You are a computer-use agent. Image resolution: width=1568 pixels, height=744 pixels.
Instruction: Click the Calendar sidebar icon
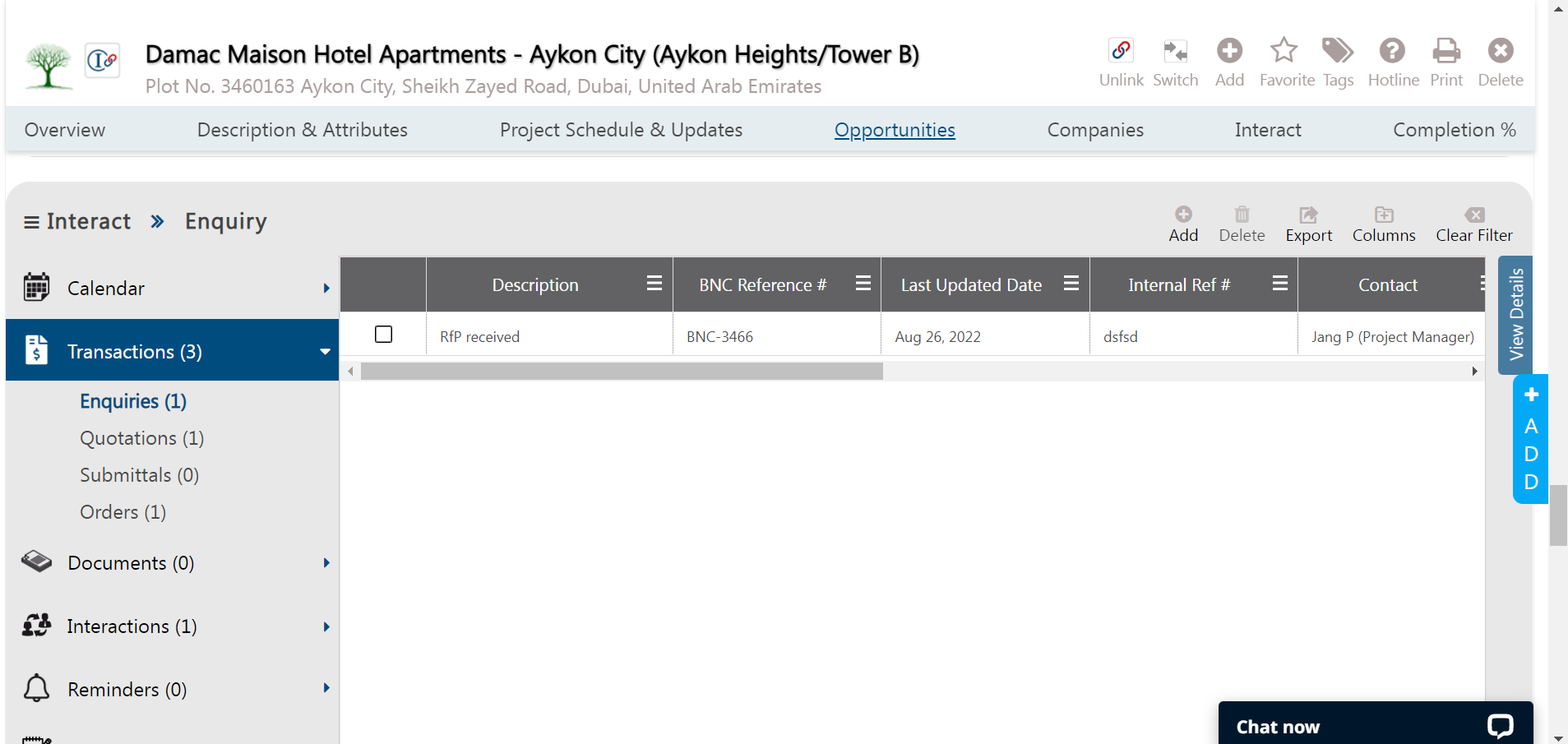pyautogui.click(x=36, y=287)
